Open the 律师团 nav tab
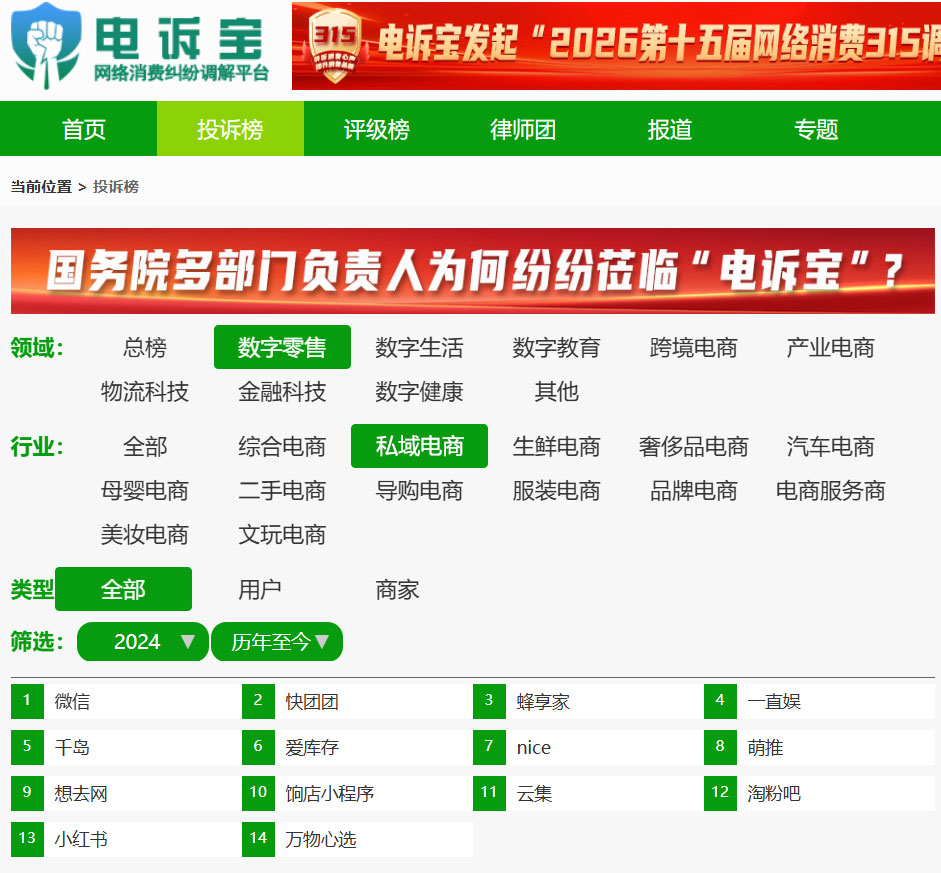The width and height of the screenshot is (941, 873). (x=523, y=129)
